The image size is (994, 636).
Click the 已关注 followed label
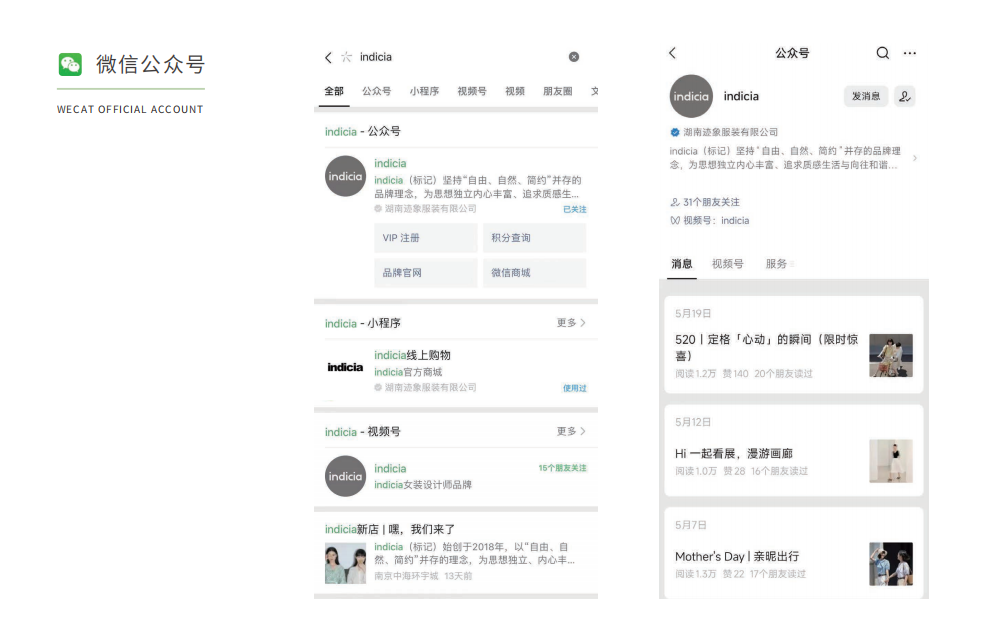(575, 209)
